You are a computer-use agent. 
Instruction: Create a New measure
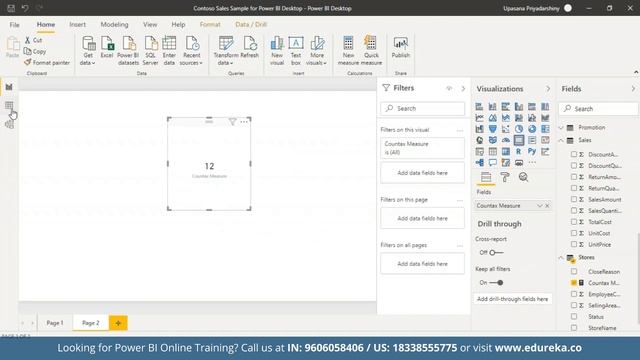coord(348,51)
